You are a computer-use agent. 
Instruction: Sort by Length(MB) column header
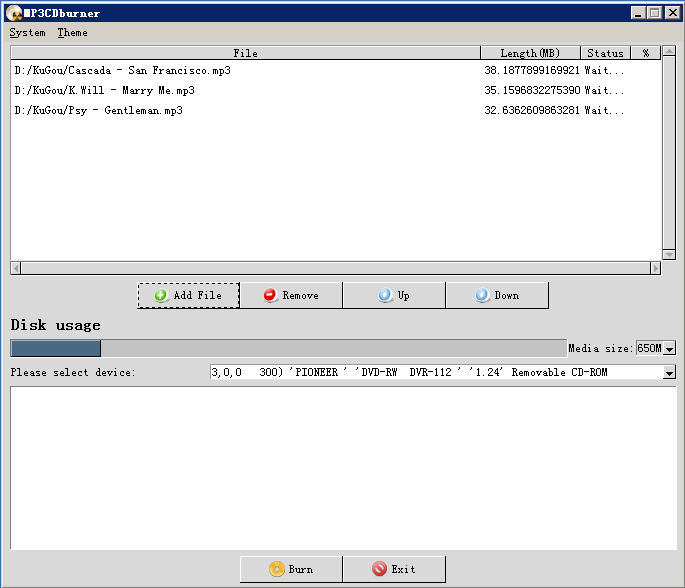tap(530, 53)
